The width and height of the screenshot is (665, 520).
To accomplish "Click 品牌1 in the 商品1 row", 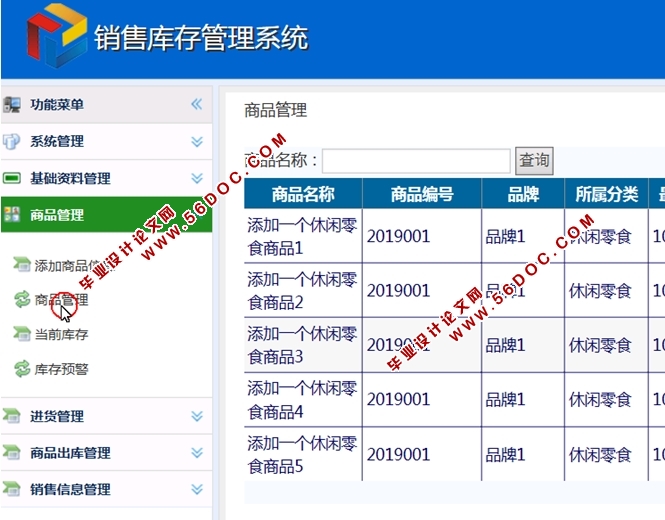I will click(x=505, y=237).
